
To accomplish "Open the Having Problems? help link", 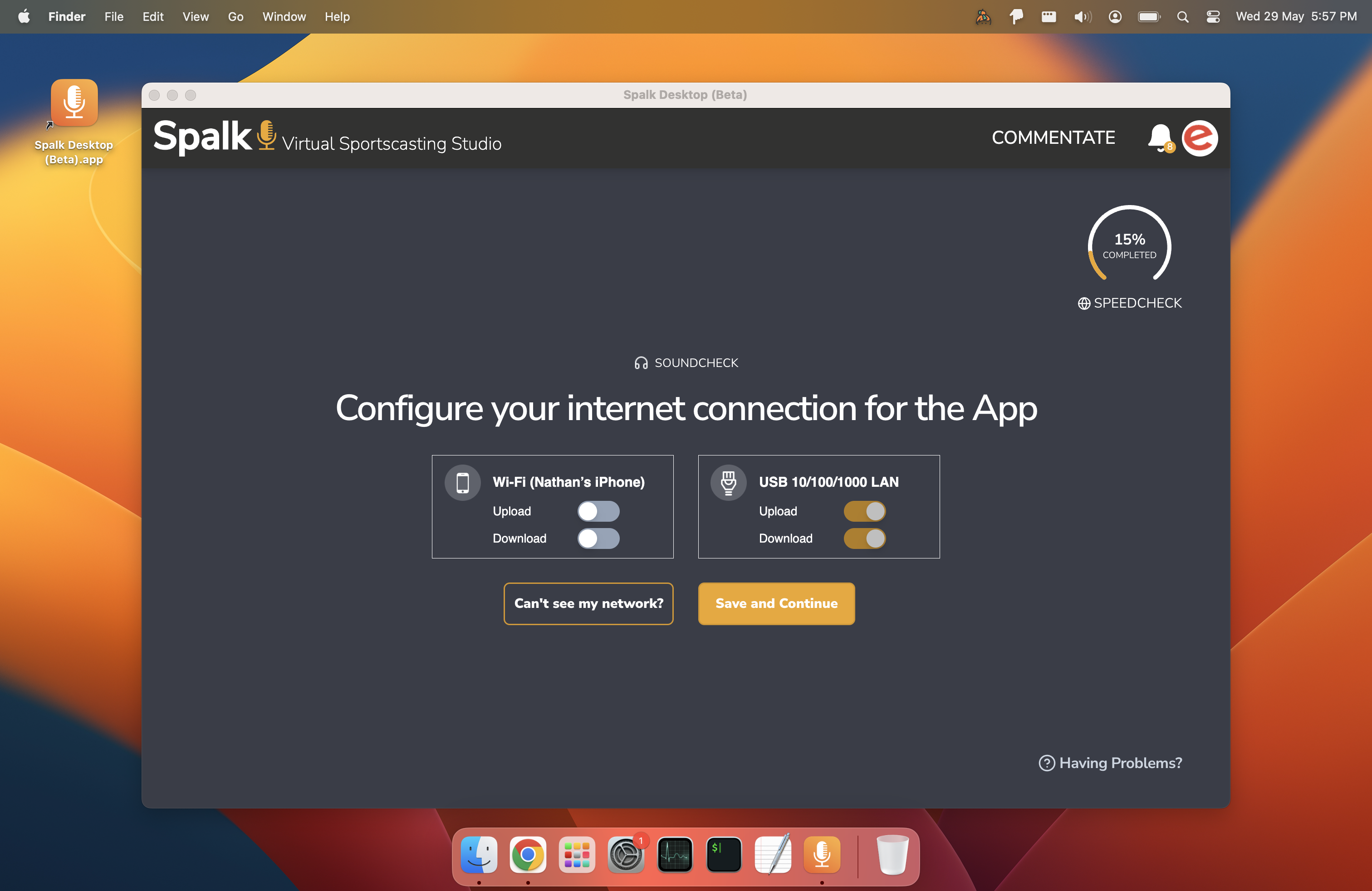I will click(1110, 763).
